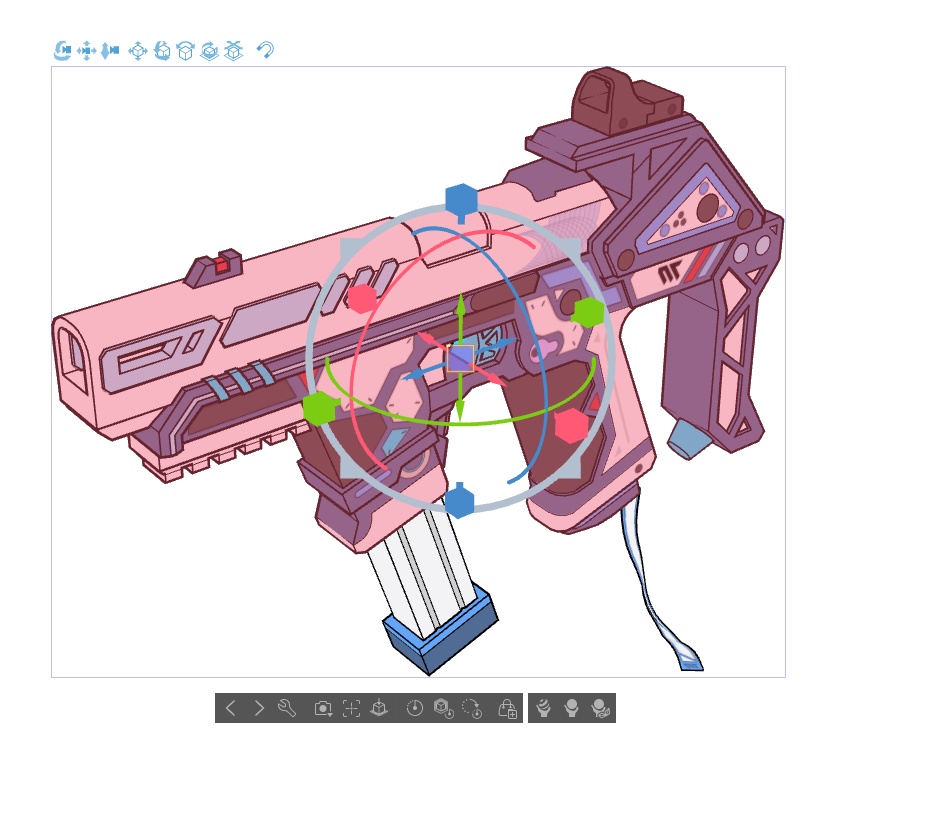The height and width of the screenshot is (814, 943).
Task: Click the cube-on-platform snap icon
Action: click(x=379, y=708)
